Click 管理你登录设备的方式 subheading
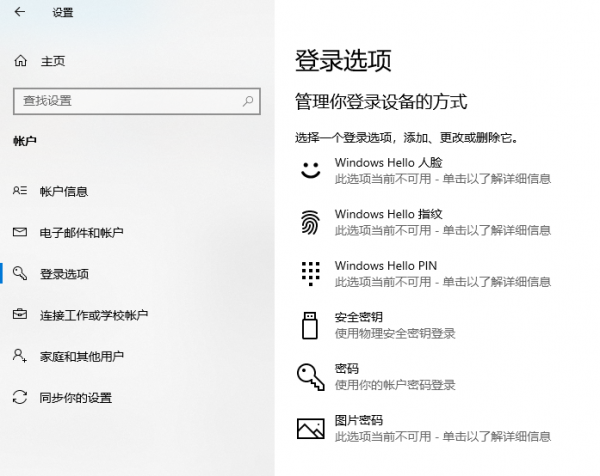 [x=381, y=102]
